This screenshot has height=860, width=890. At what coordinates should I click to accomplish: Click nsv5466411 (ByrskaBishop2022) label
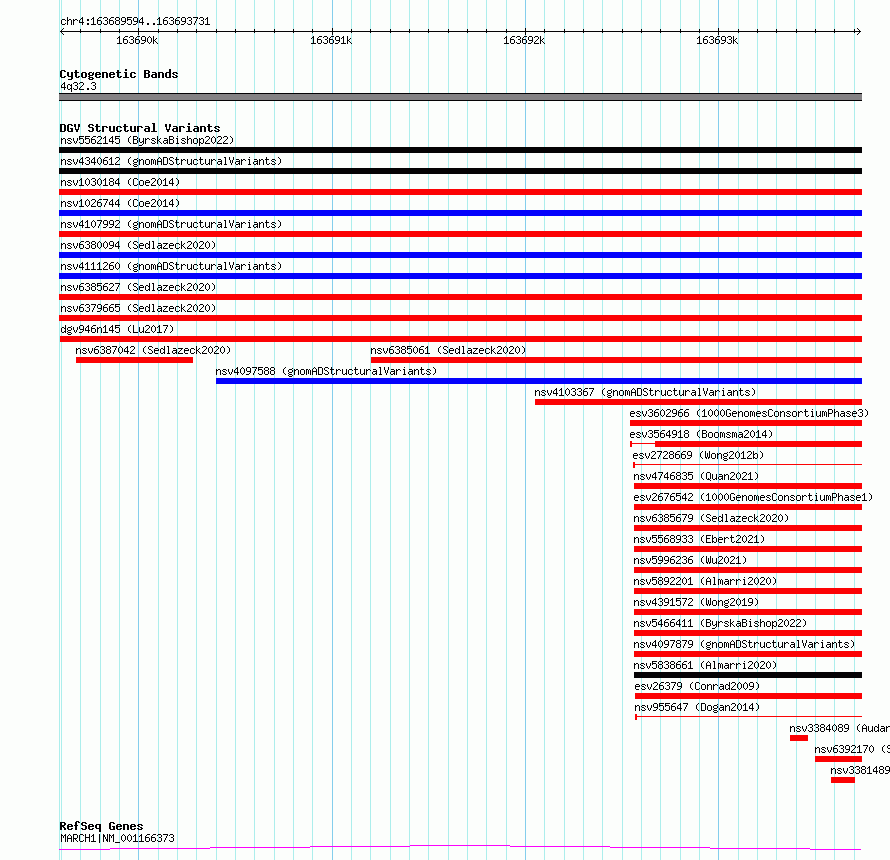(720, 623)
